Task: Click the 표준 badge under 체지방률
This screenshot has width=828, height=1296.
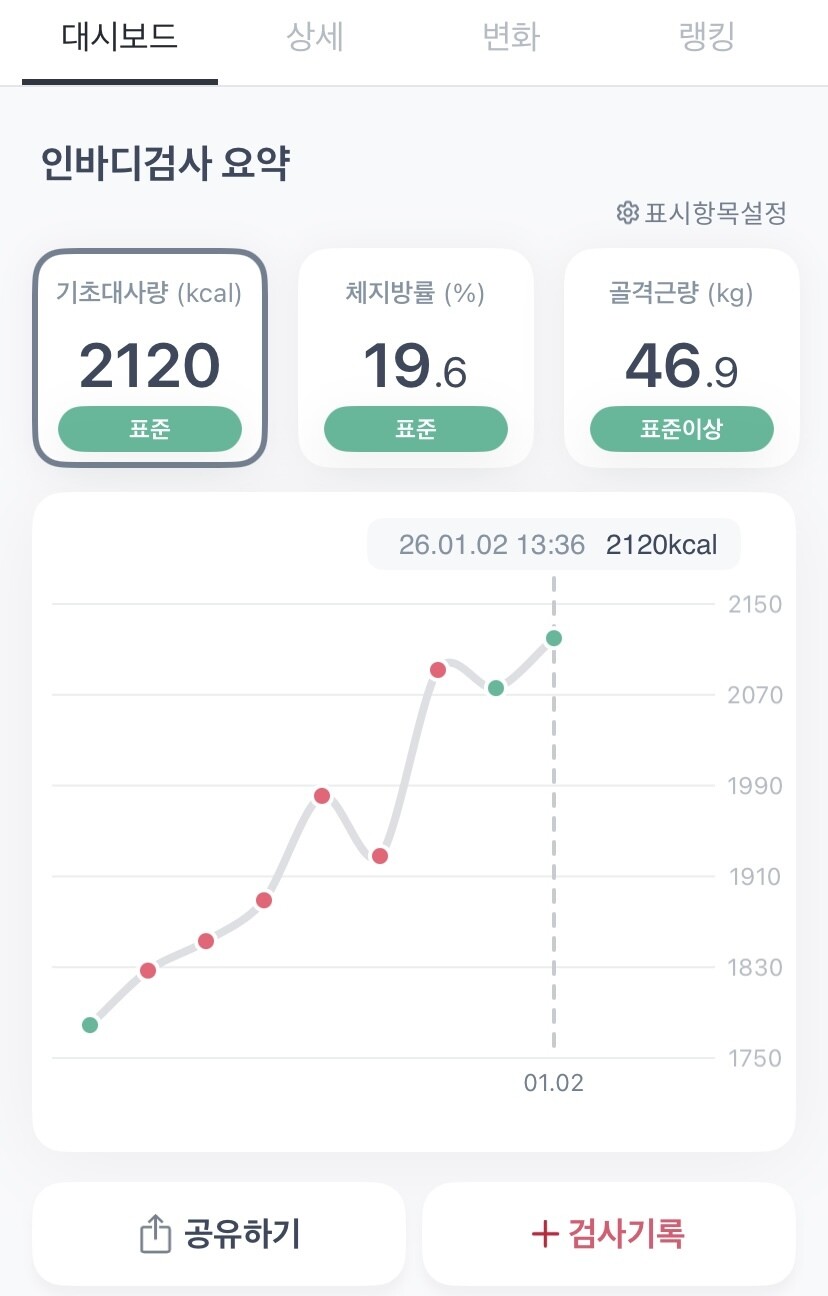Action: [x=415, y=430]
